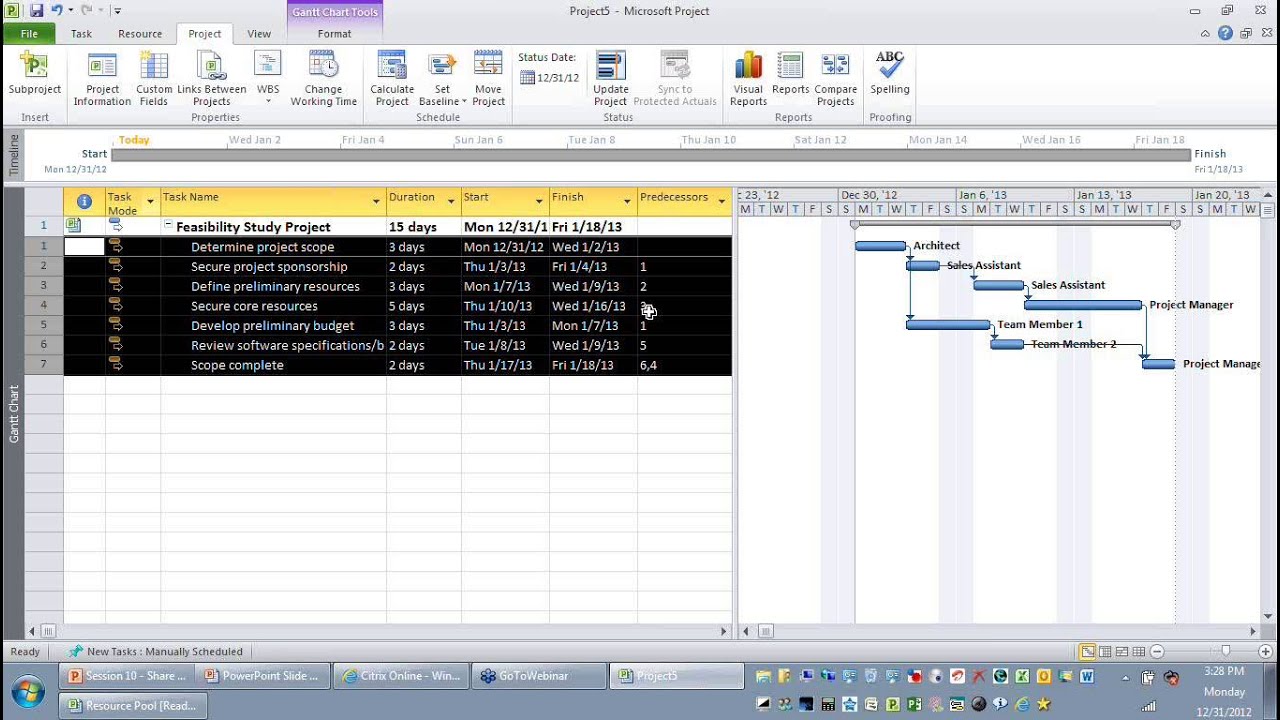The width and height of the screenshot is (1280, 720).
Task: Click the Status Date value 12/31/12
Action: point(558,77)
